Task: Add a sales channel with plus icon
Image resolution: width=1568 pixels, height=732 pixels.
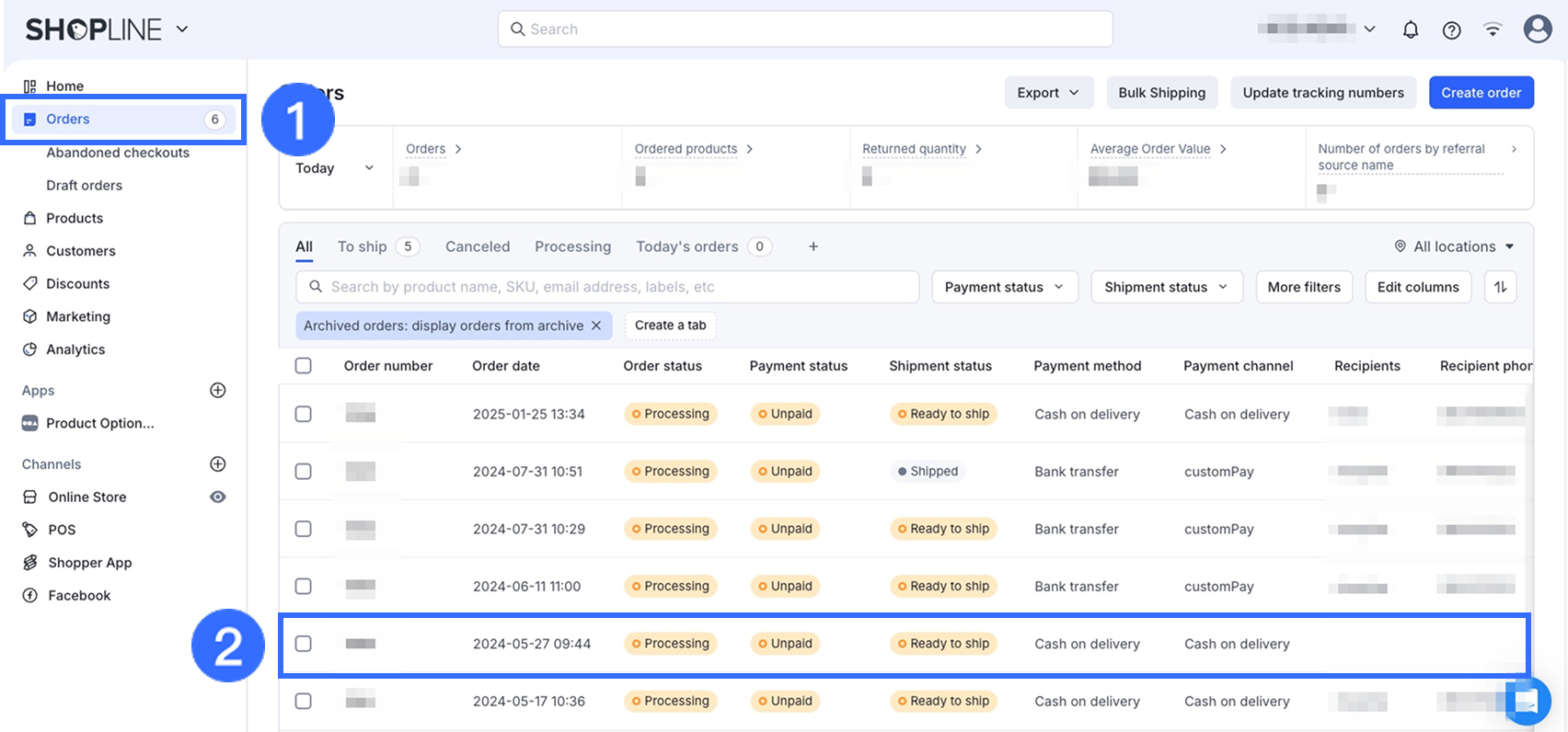Action: pos(218,463)
